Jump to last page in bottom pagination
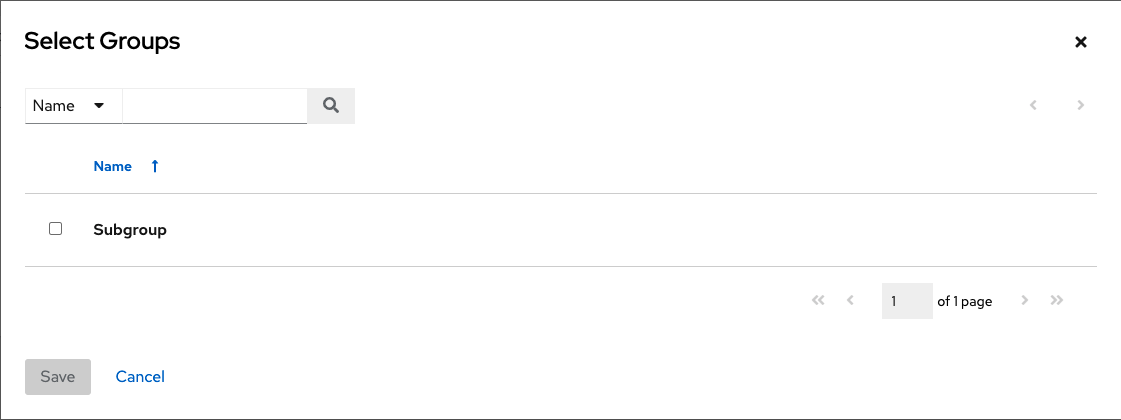This screenshot has height=420, width=1121. 1056,300
